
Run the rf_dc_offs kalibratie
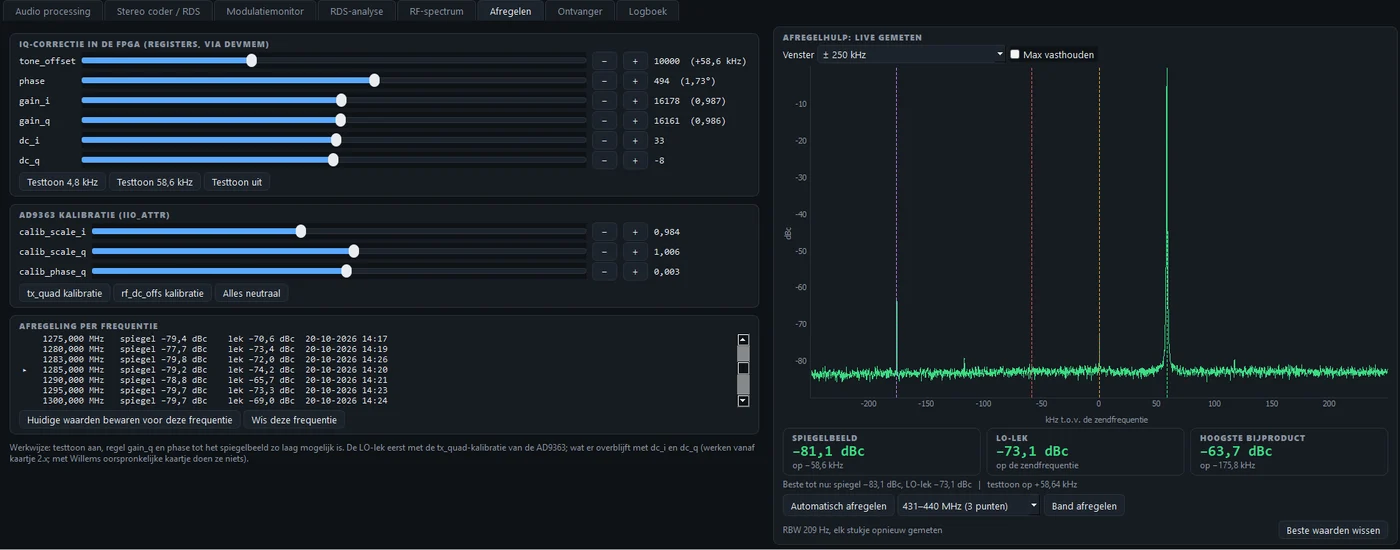click(162, 293)
